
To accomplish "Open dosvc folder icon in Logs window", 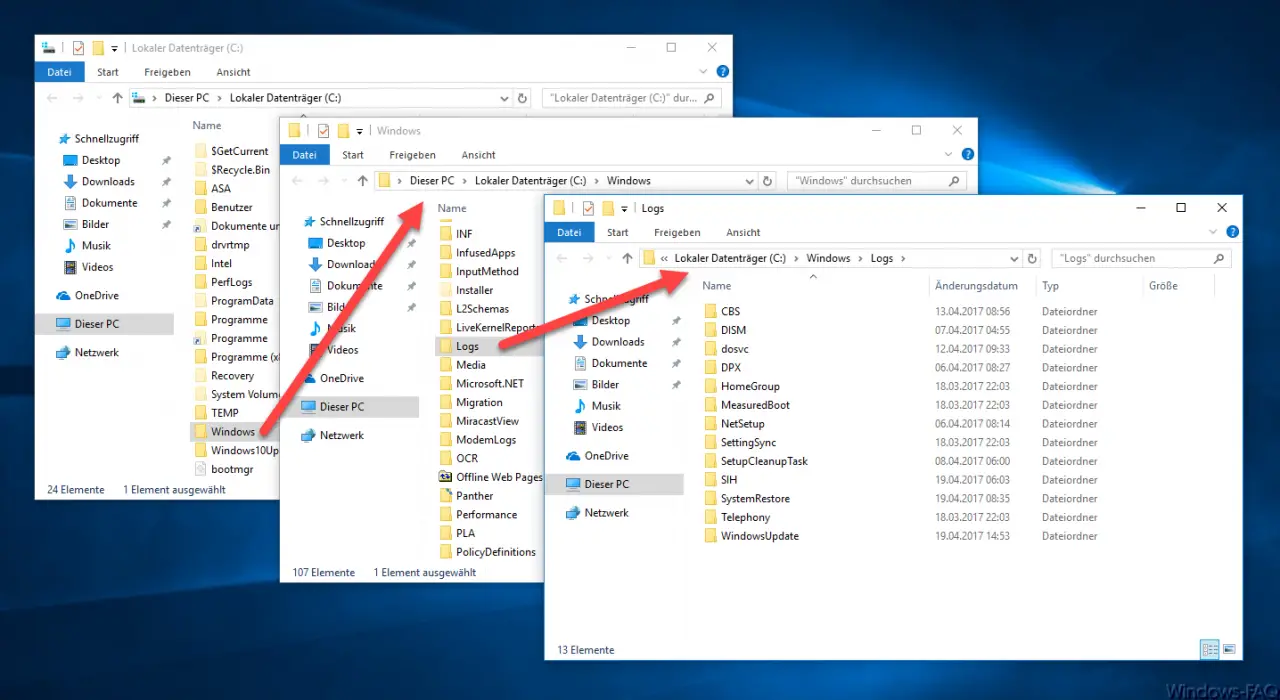I will [711, 349].
